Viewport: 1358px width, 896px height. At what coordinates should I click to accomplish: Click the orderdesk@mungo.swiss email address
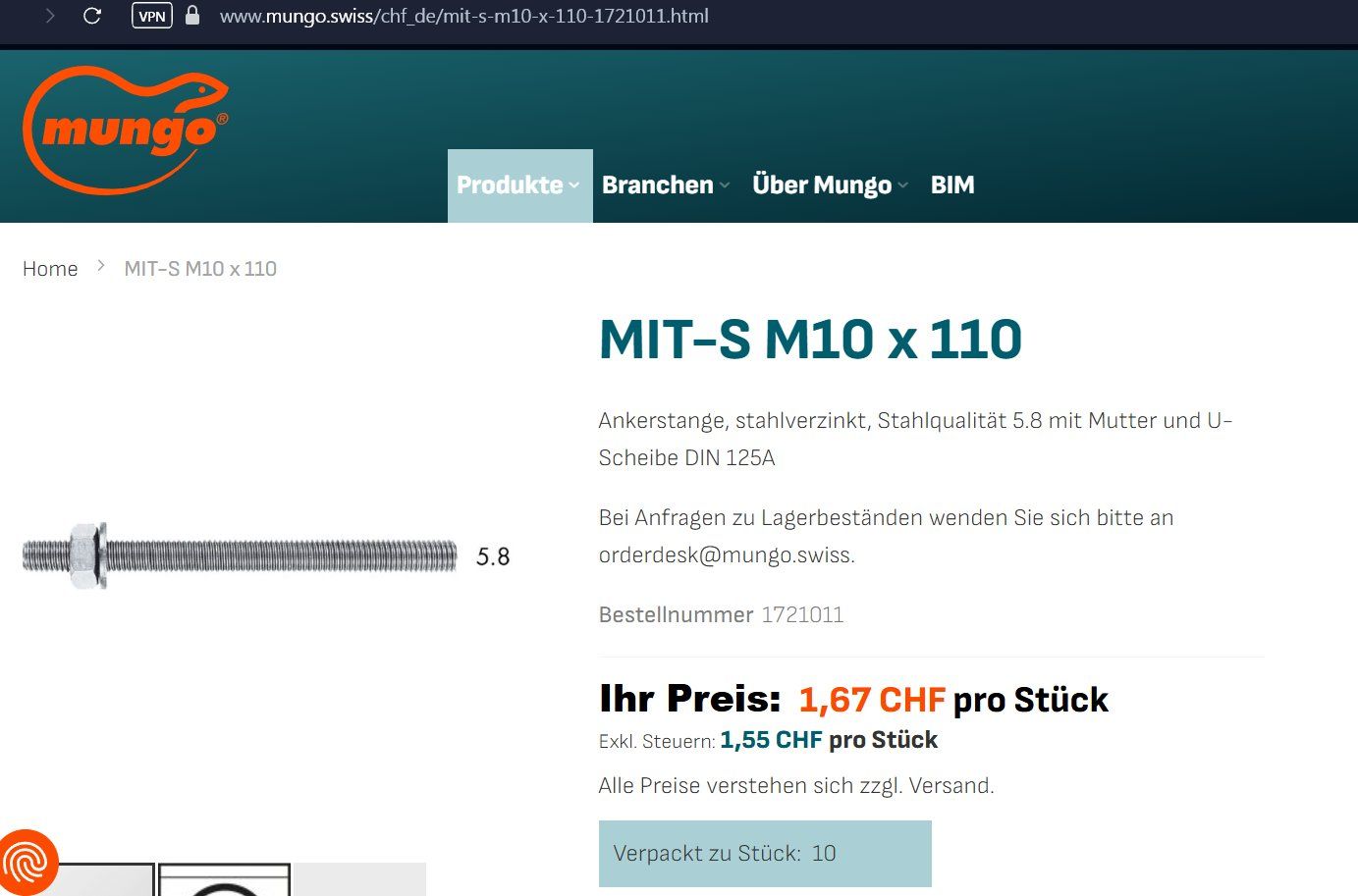pos(726,555)
